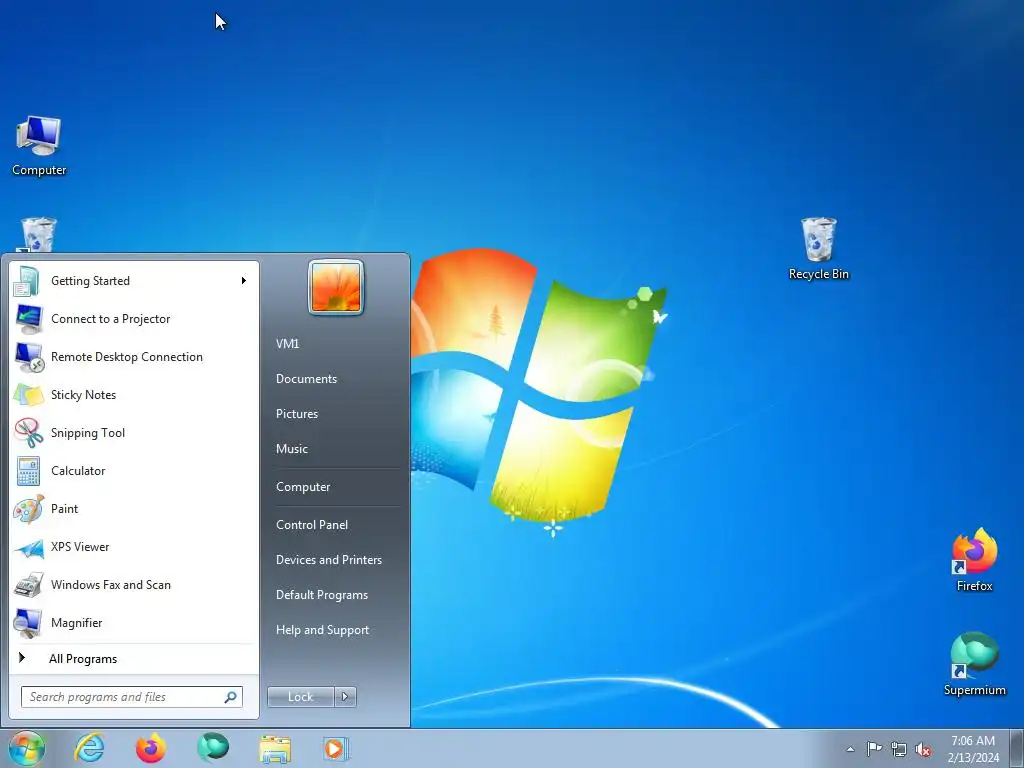The height and width of the screenshot is (768, 1024).
Task: Open the Calculator icon
Action: tap(27, 471)
